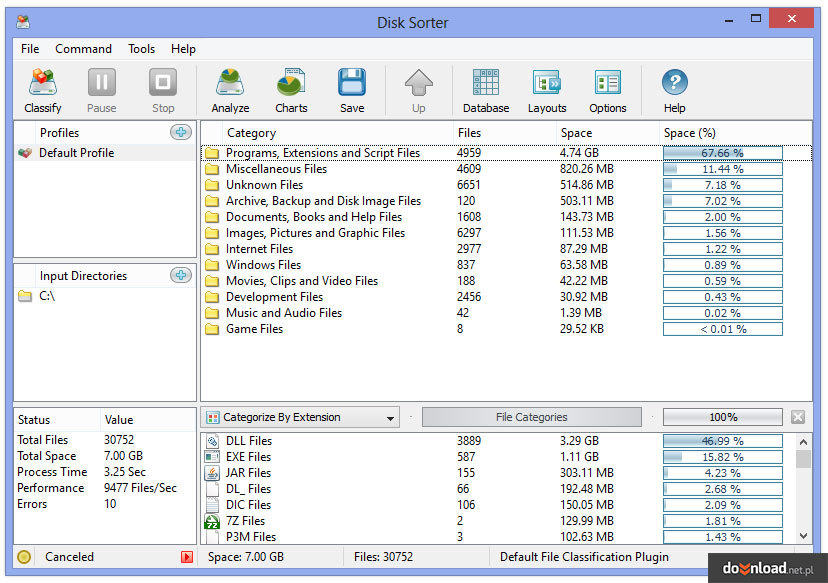This screenshot has width=828, height=583.
Task: Click the 67.66 % progress bar
Action: pos(722,153)
